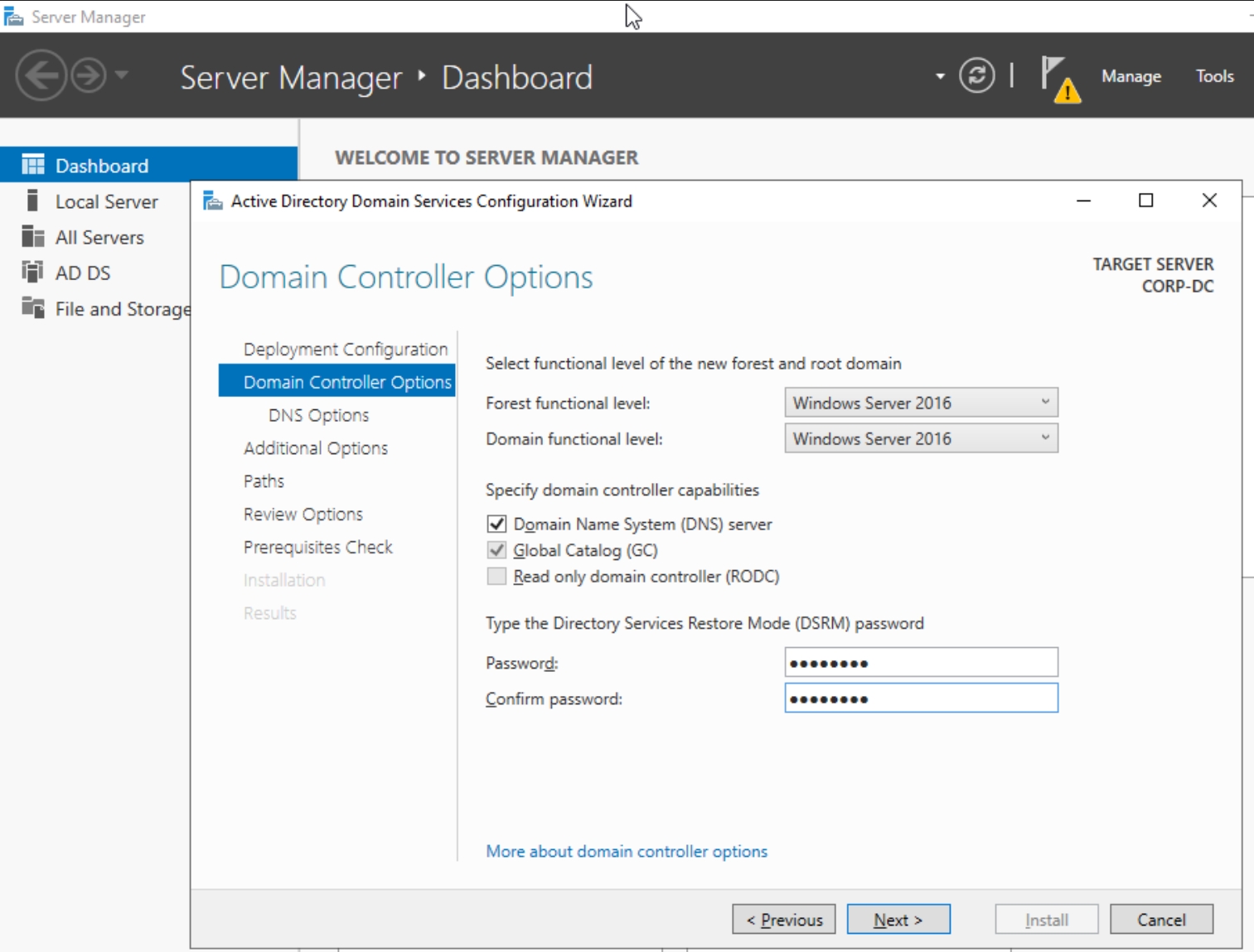Toggle the Global Catalog (GC) checkbox
1254x952 pixels.
[x=496, y=550]
